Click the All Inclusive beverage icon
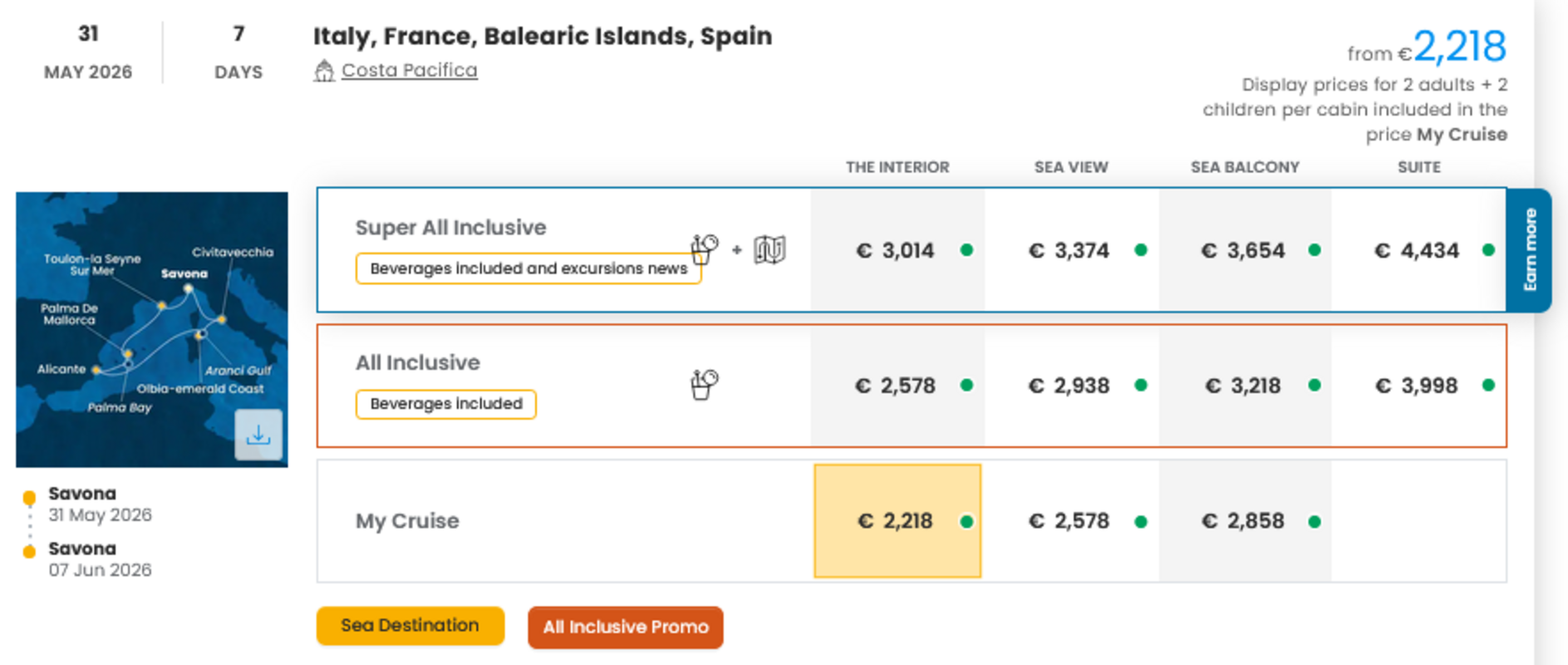Viewport: 1568px width, 665px height. 704,385
